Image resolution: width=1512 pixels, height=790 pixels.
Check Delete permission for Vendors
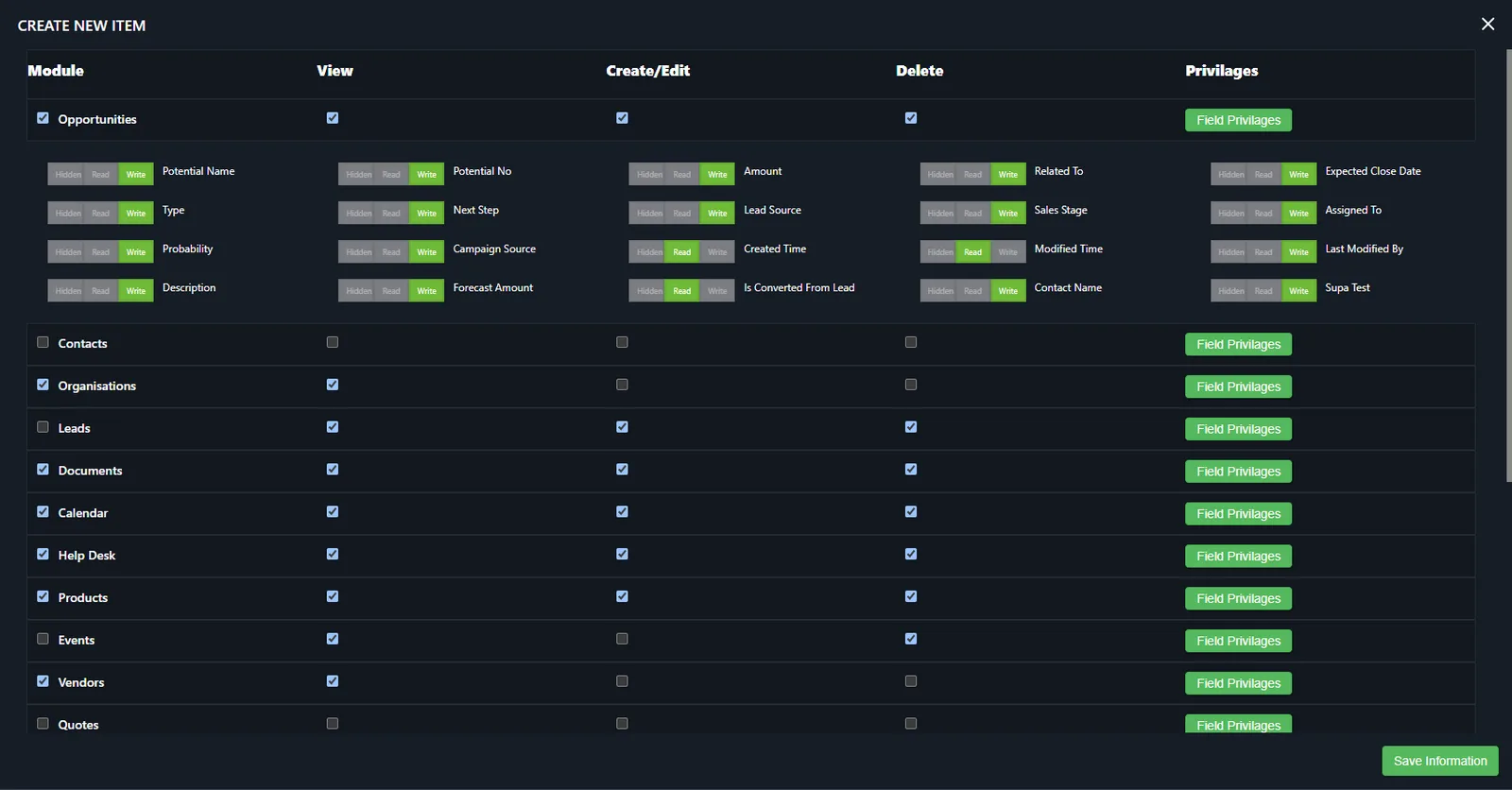pyautogui.click(x=911, y=681)
